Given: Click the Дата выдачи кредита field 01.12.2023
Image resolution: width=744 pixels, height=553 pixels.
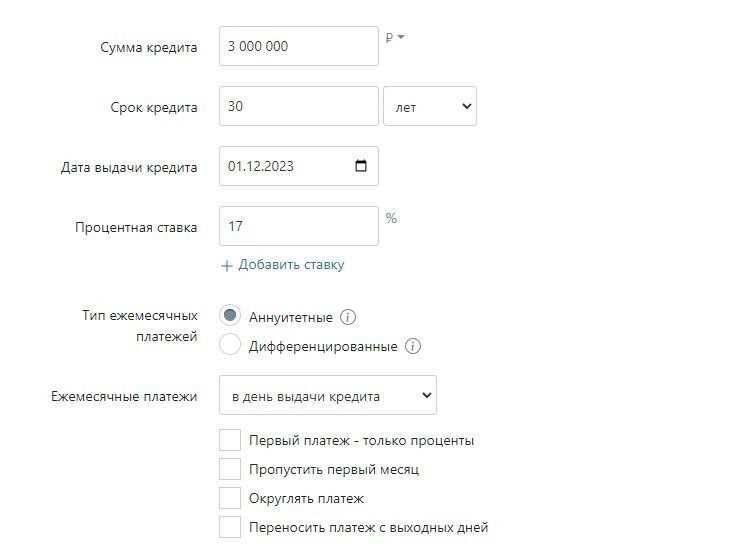Looking at the screenshot, I should (x=299, y=166).
